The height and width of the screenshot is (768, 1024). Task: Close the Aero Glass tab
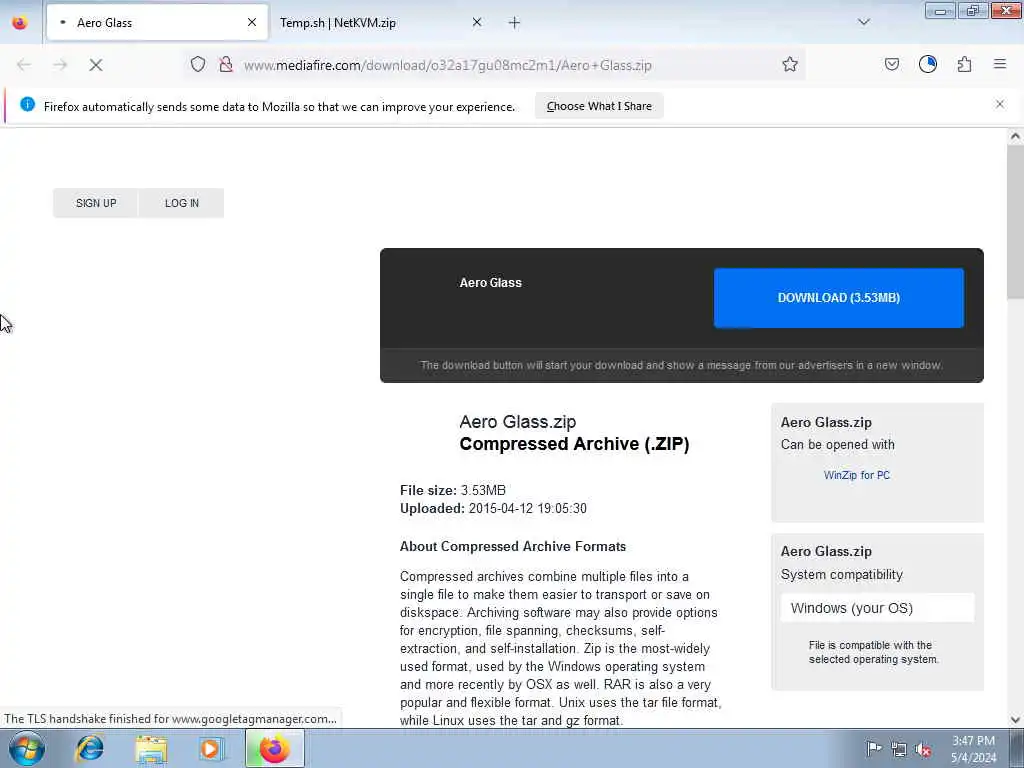click(251, 22)
